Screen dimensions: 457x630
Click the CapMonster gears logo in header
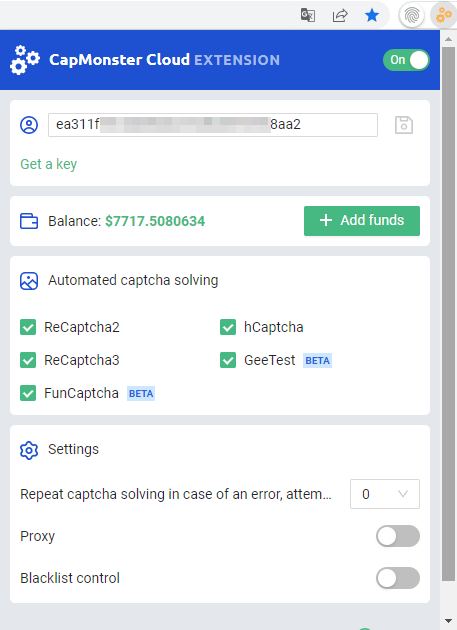[25, 60]
